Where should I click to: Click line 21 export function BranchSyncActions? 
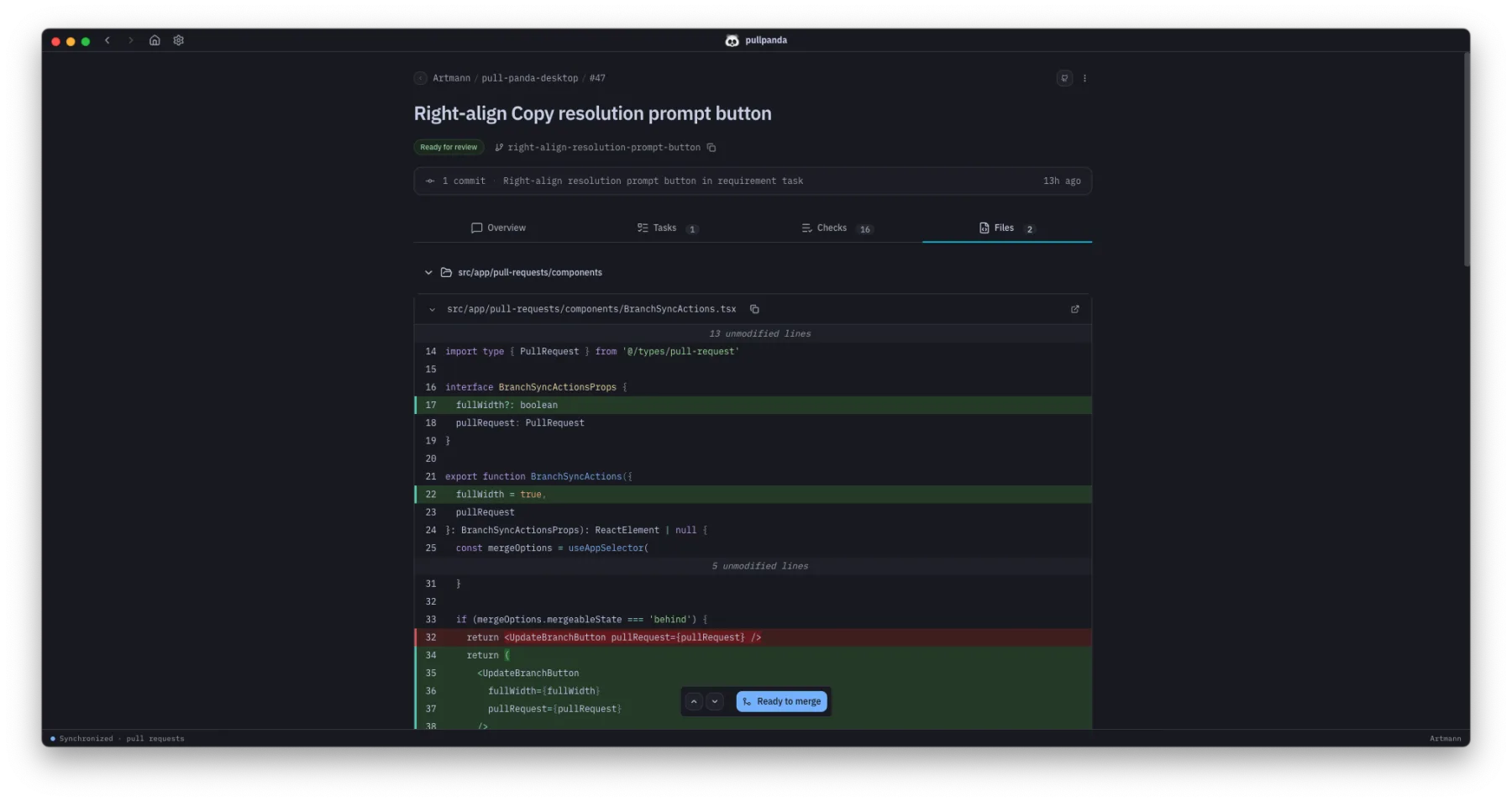[753, 476]
